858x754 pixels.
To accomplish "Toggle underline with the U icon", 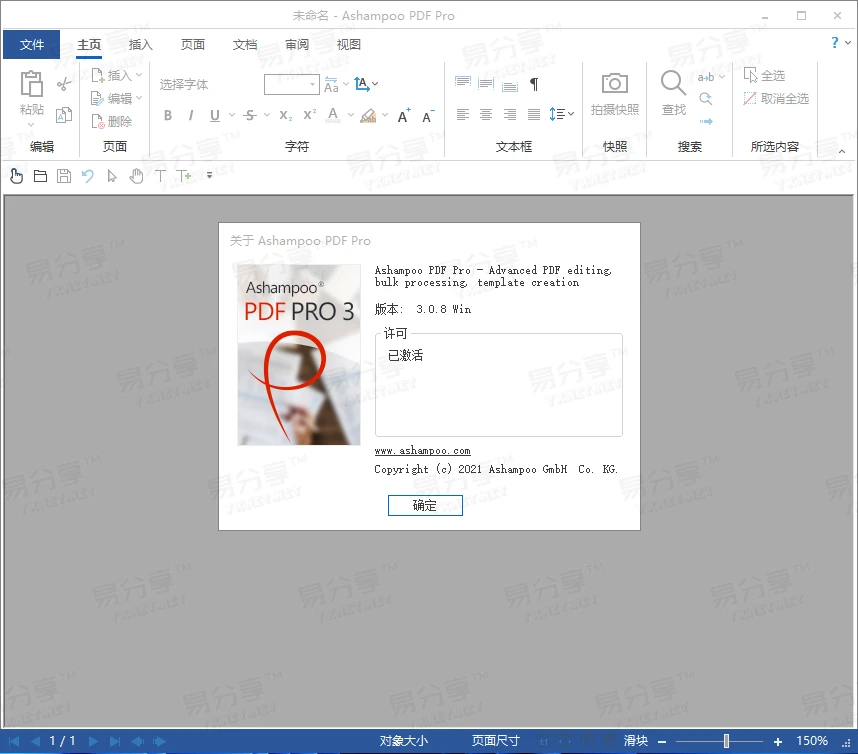I will click(214, 115).
